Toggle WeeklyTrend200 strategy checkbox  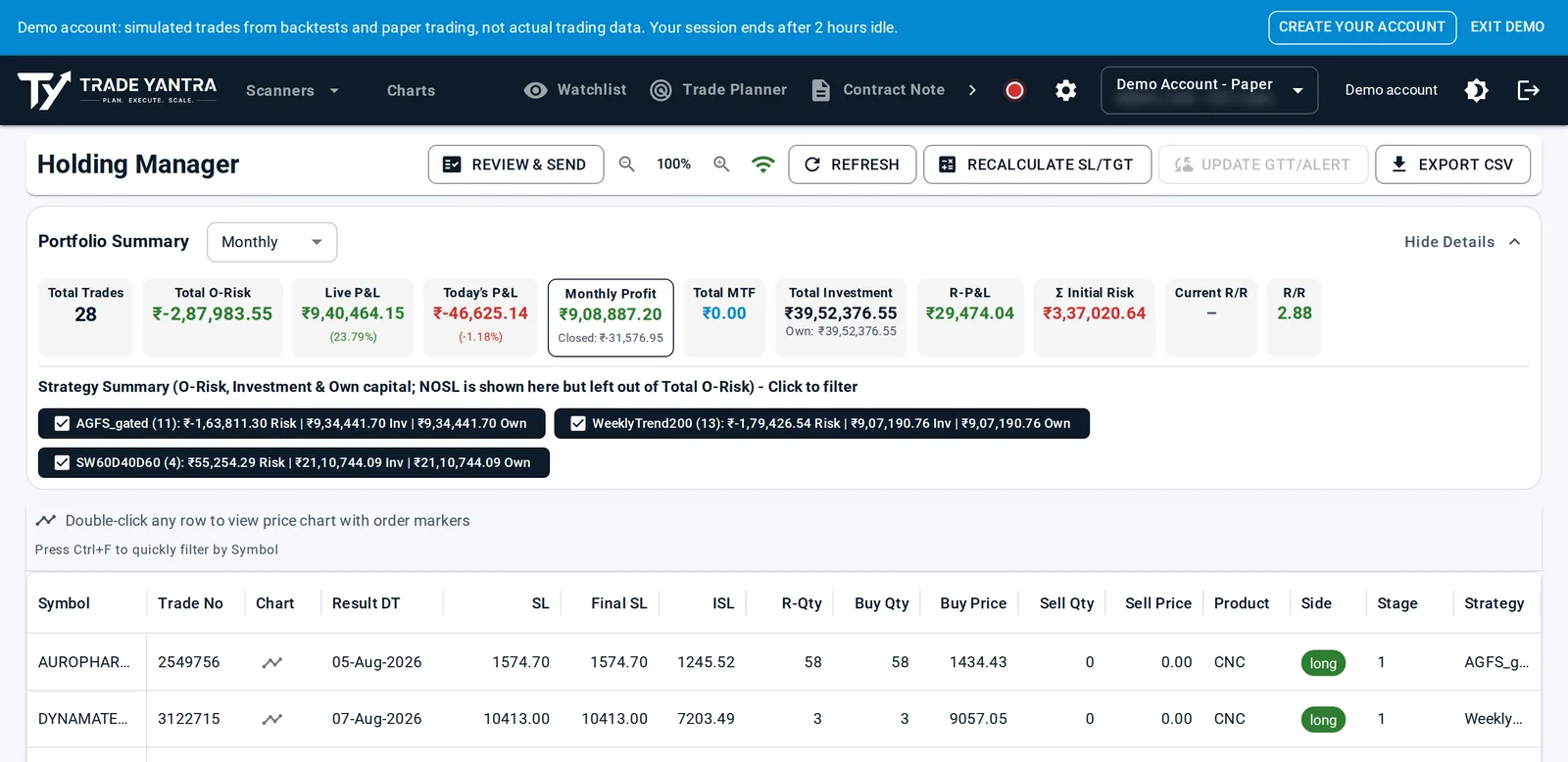tap(578, 423)
